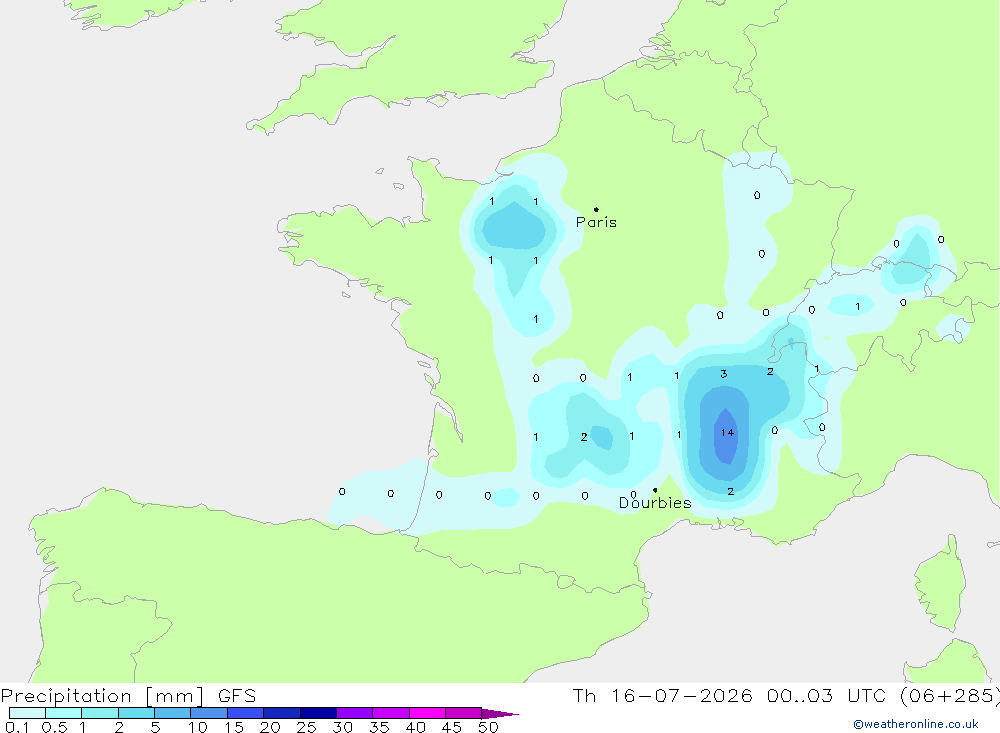Pick the 10–15 mm blue legend swatch
Image resolution: width=1000 pixels, height=733 pixels.
(x=209, y=713)
